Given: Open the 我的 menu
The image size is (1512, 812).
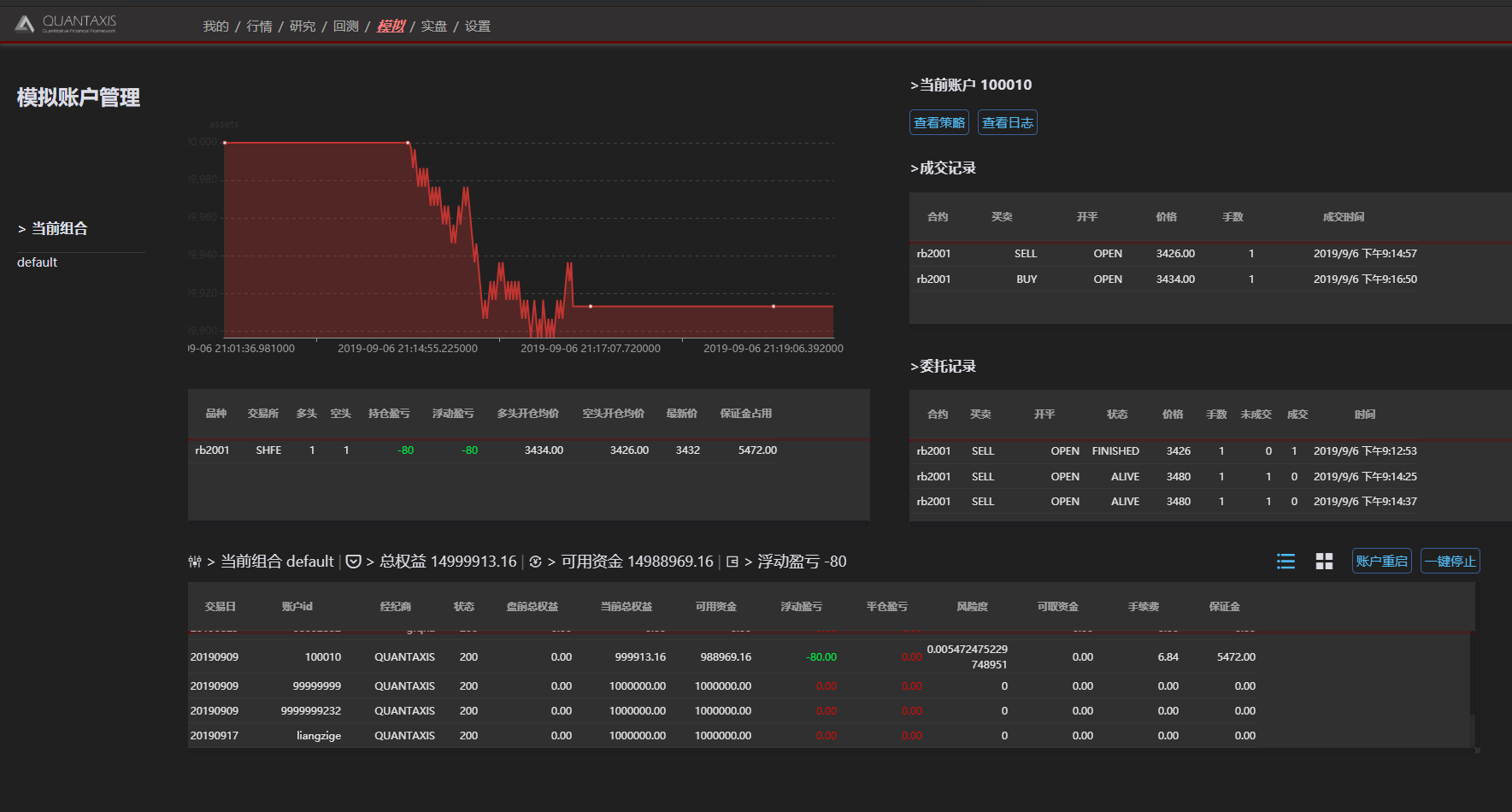Looking at the screenshot, I should [215, 26].
